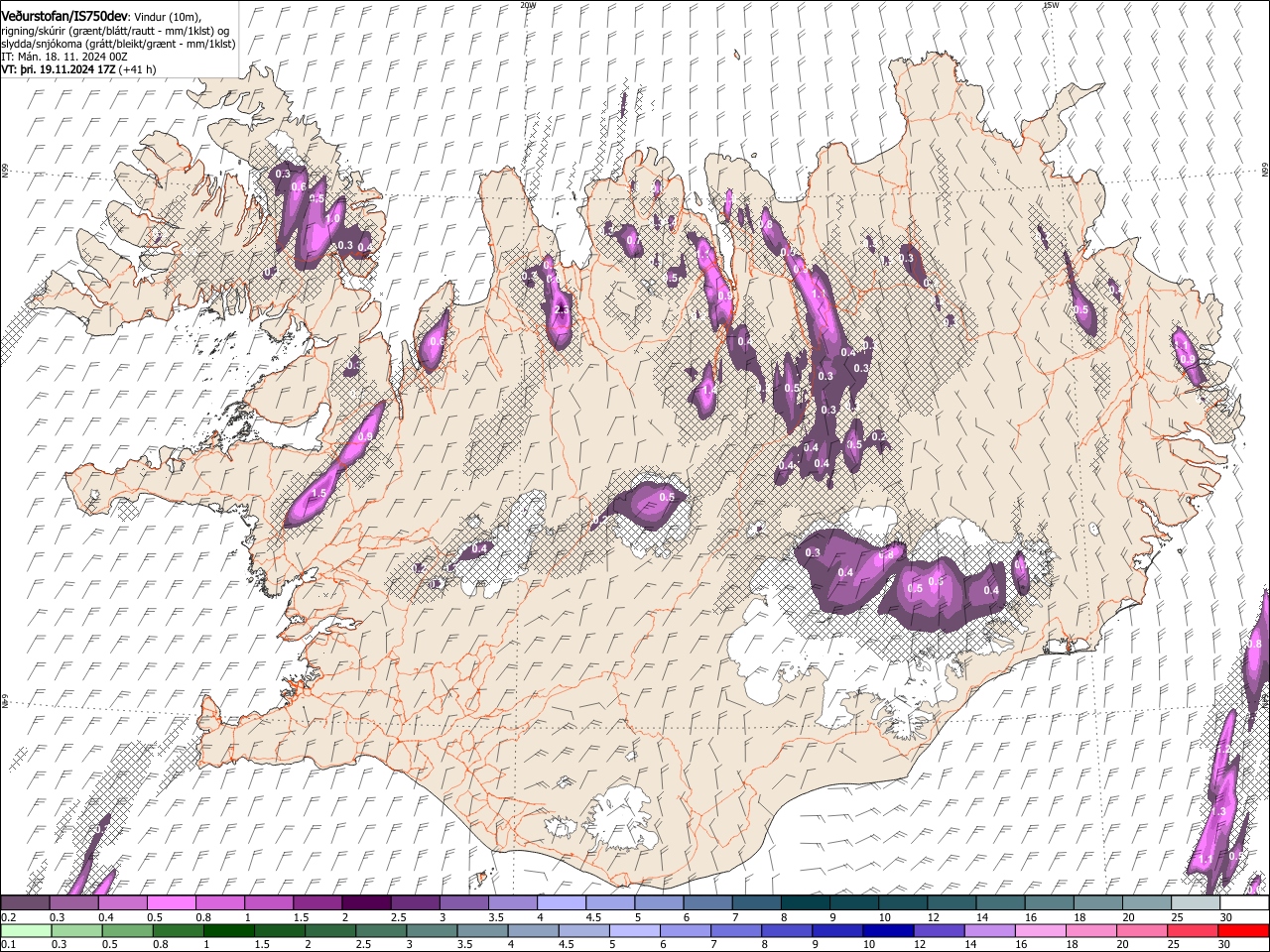The height and width of the screenshot is (952, 1270).
Task: Pick the bright pink snow swatch starting at 0.5
Action: coord(171,903)
